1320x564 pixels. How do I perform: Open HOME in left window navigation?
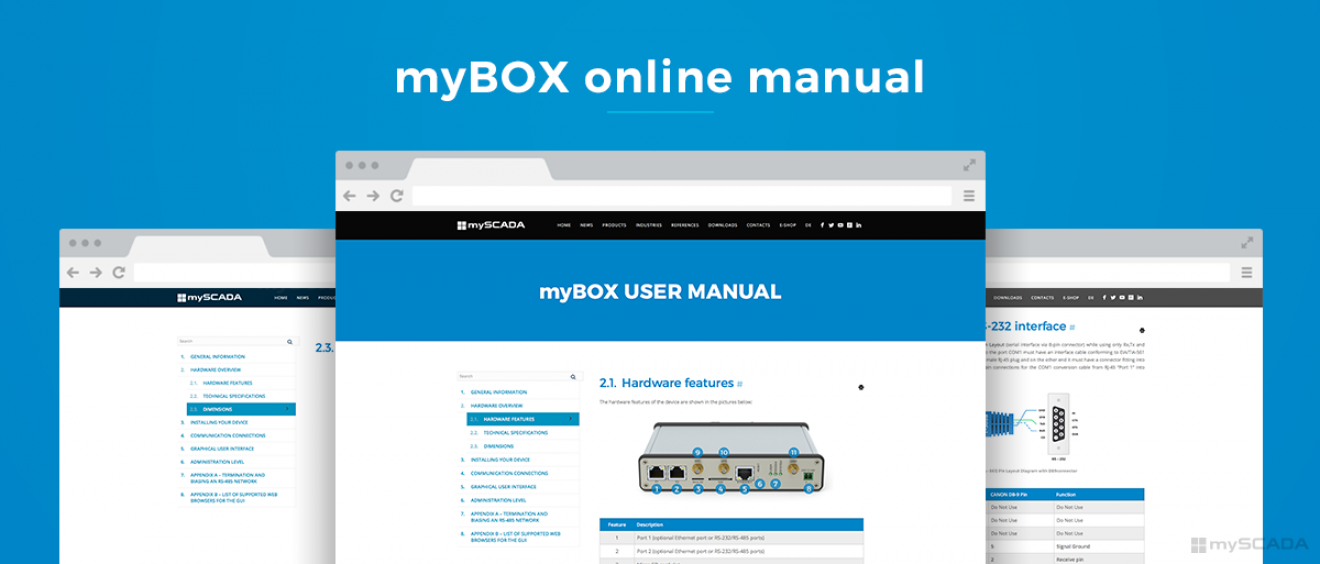(280, 298)
